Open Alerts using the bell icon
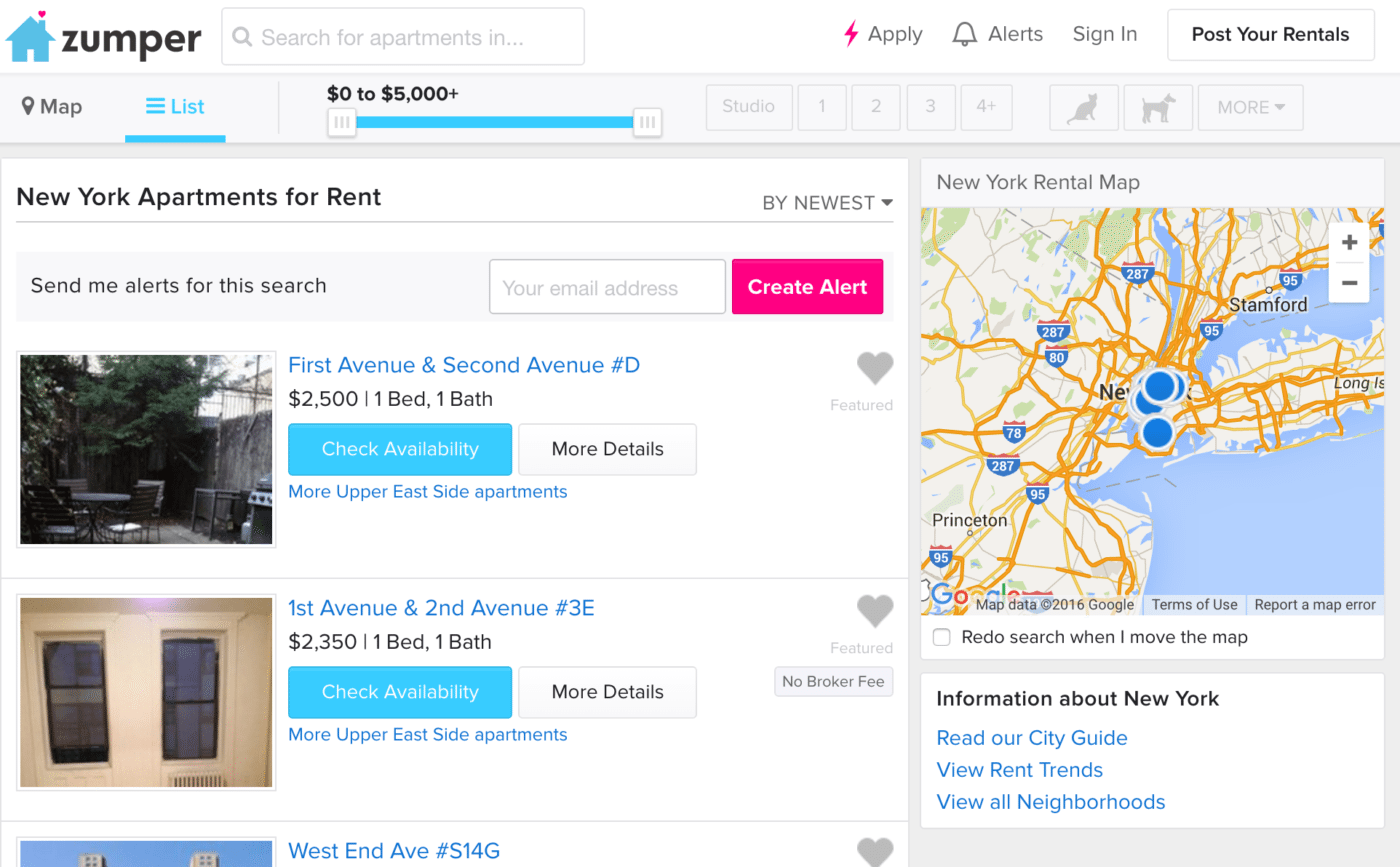 (964, 33)
